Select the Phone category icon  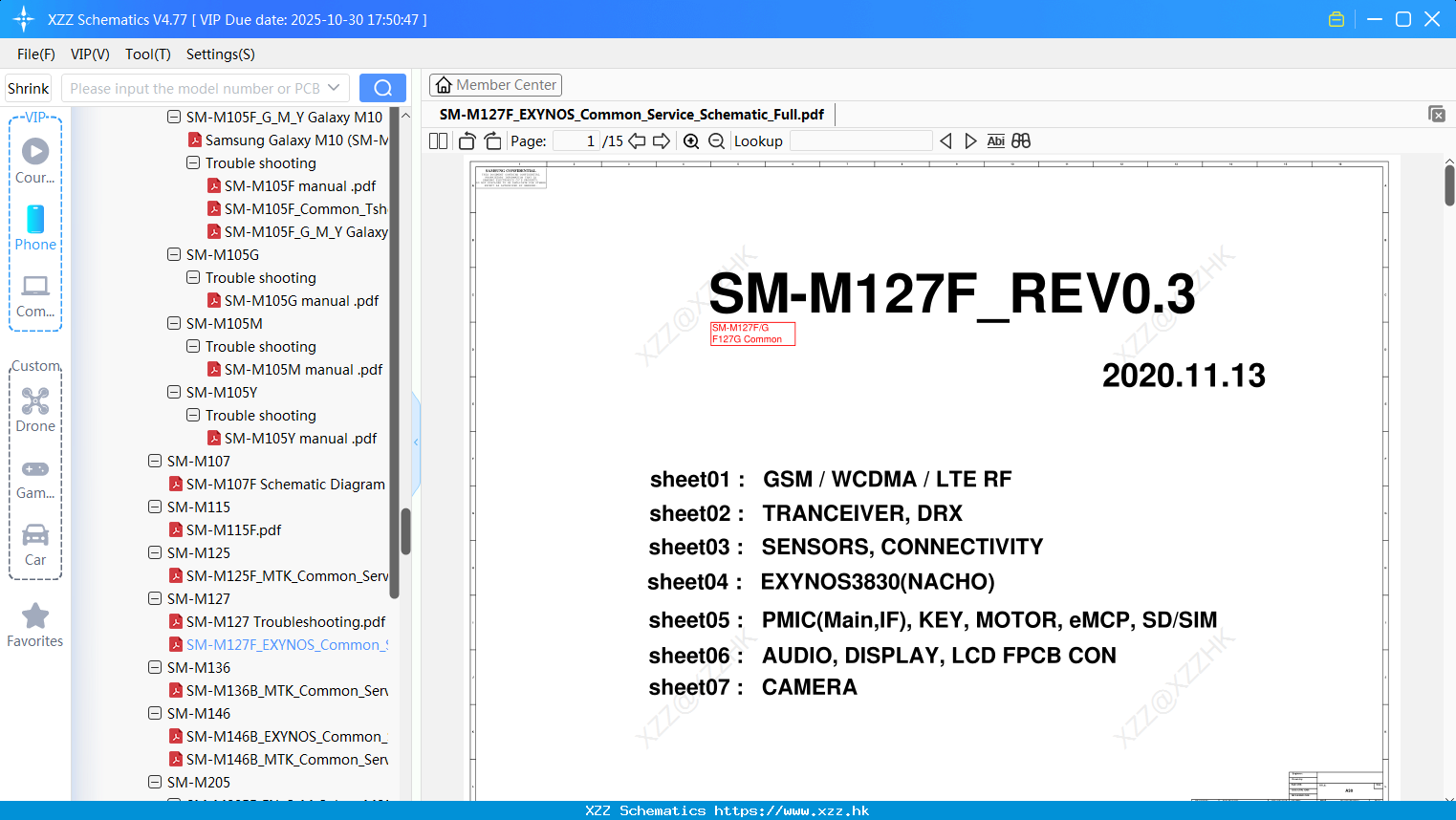35,227
